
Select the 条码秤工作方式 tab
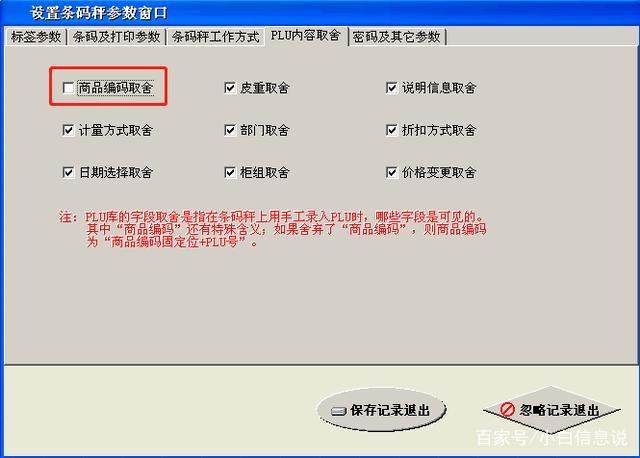coord(216,37)
